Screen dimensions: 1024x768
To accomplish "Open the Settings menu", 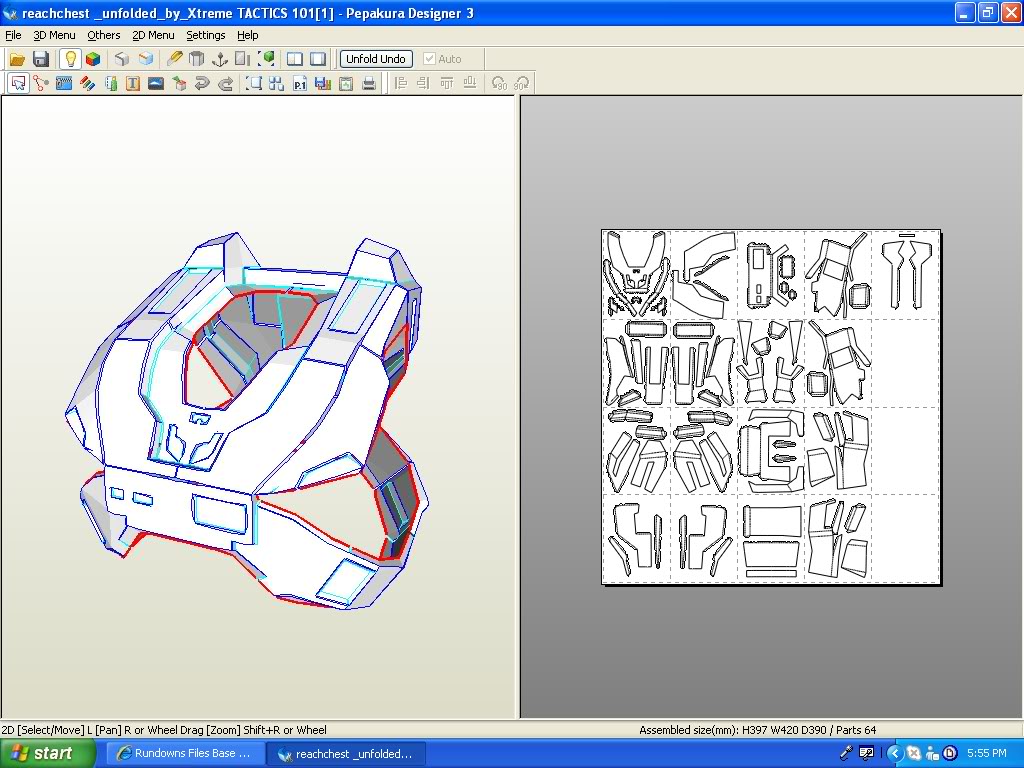I will coord(206,35).
